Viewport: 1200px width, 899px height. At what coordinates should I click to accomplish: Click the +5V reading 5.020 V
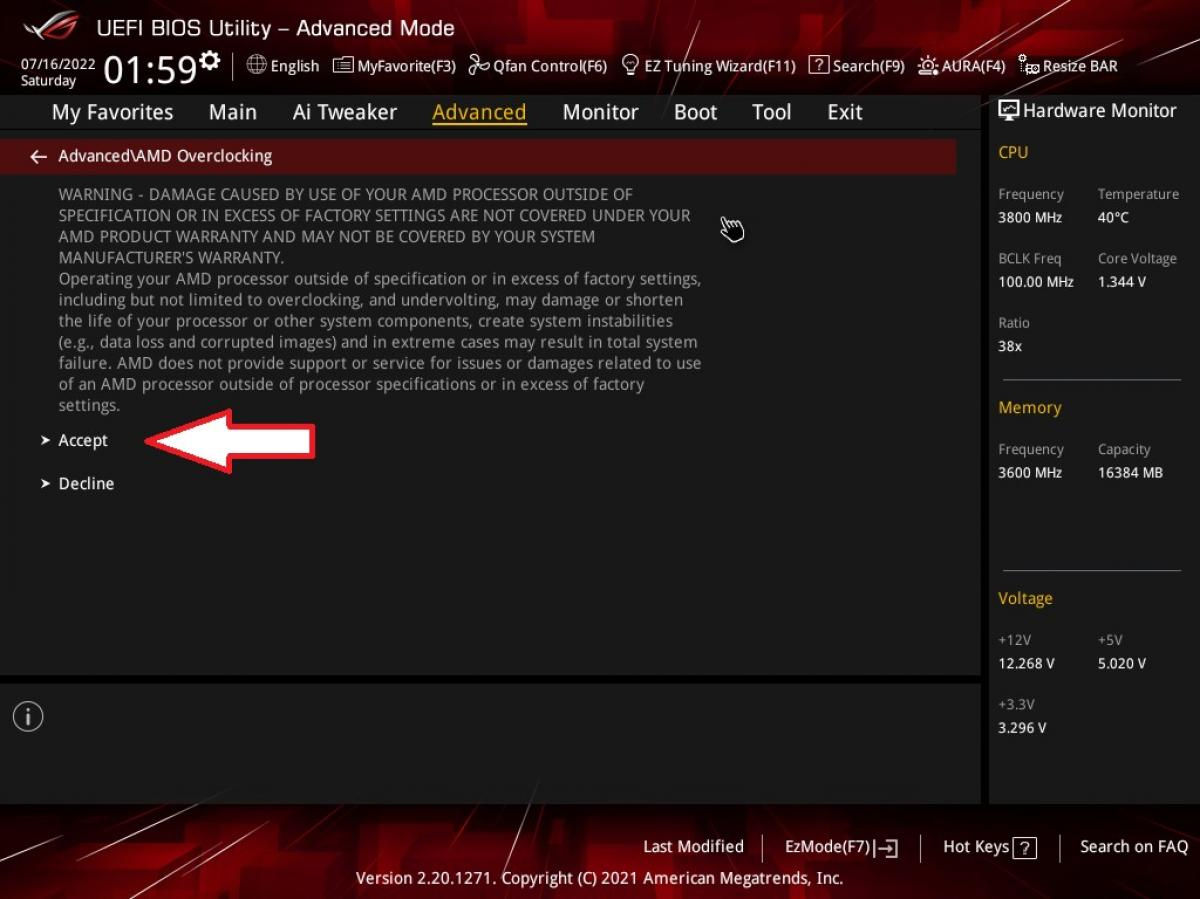pos(1122,663)
